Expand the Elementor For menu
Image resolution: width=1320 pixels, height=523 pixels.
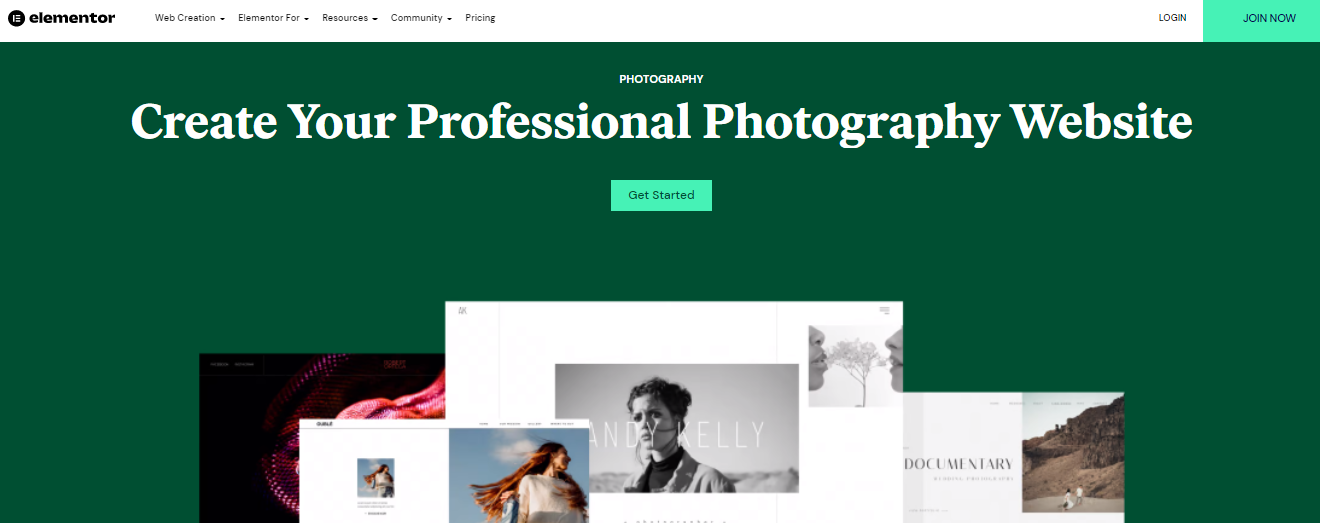tap(273, 18)
